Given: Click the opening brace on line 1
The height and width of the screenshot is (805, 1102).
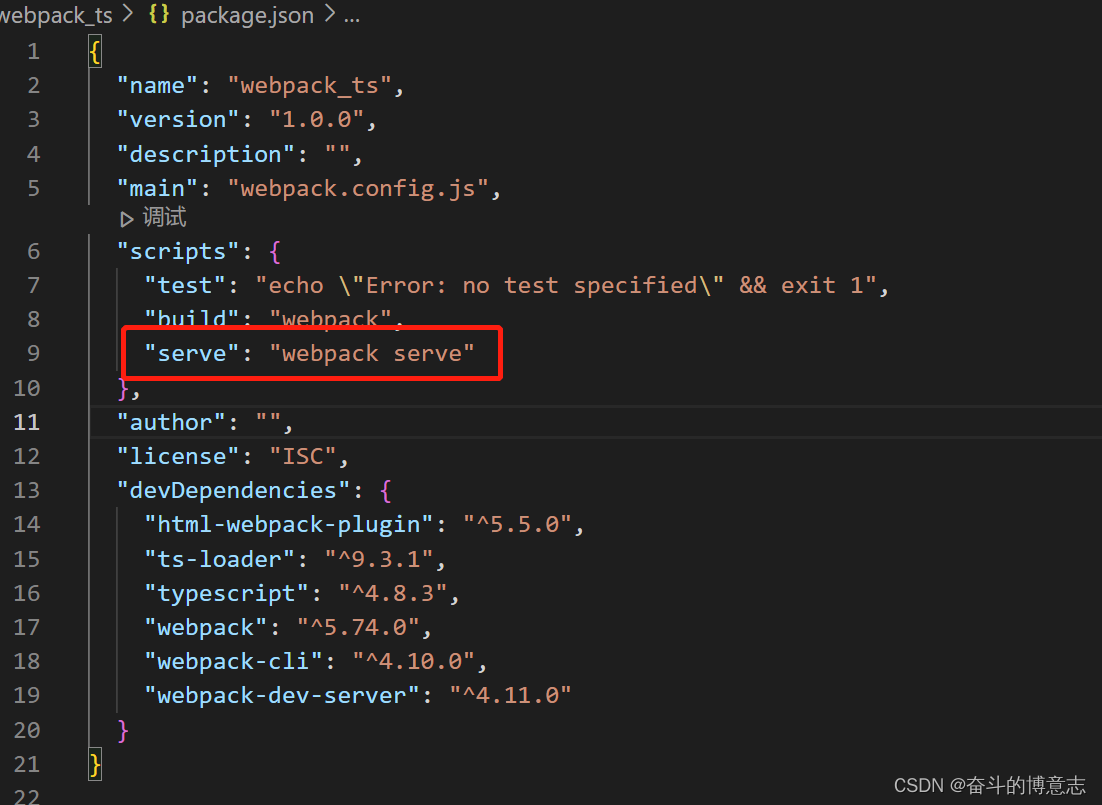Looking at the screenshot, I should (x=93, y=50).
